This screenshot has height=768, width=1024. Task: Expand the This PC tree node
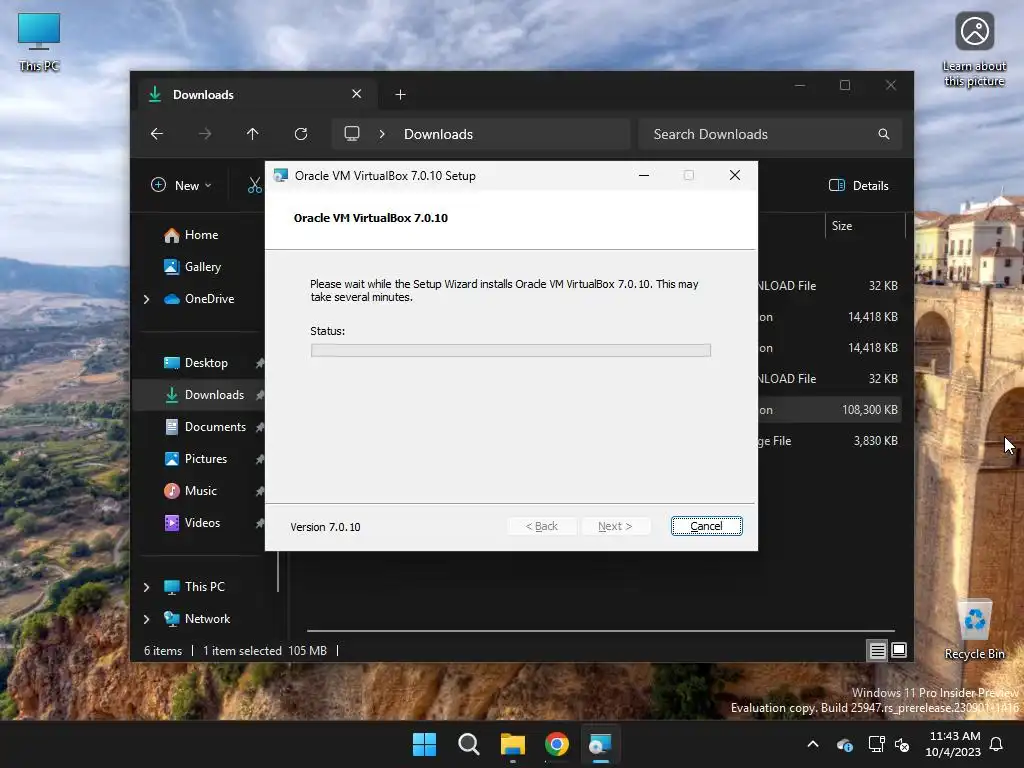(x=146, y=587)
